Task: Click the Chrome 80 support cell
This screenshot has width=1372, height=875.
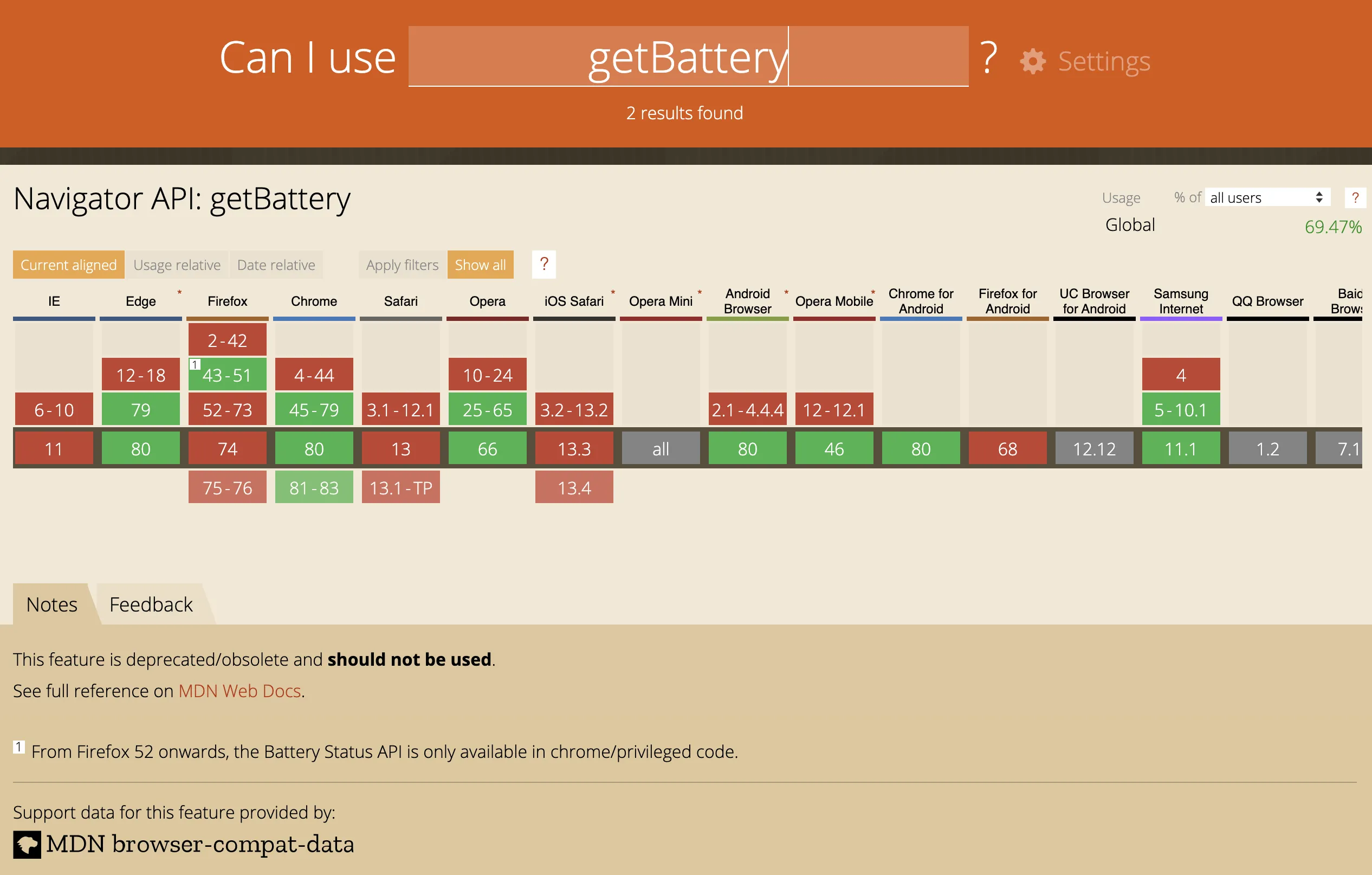Action: click(x=314, y=449)
